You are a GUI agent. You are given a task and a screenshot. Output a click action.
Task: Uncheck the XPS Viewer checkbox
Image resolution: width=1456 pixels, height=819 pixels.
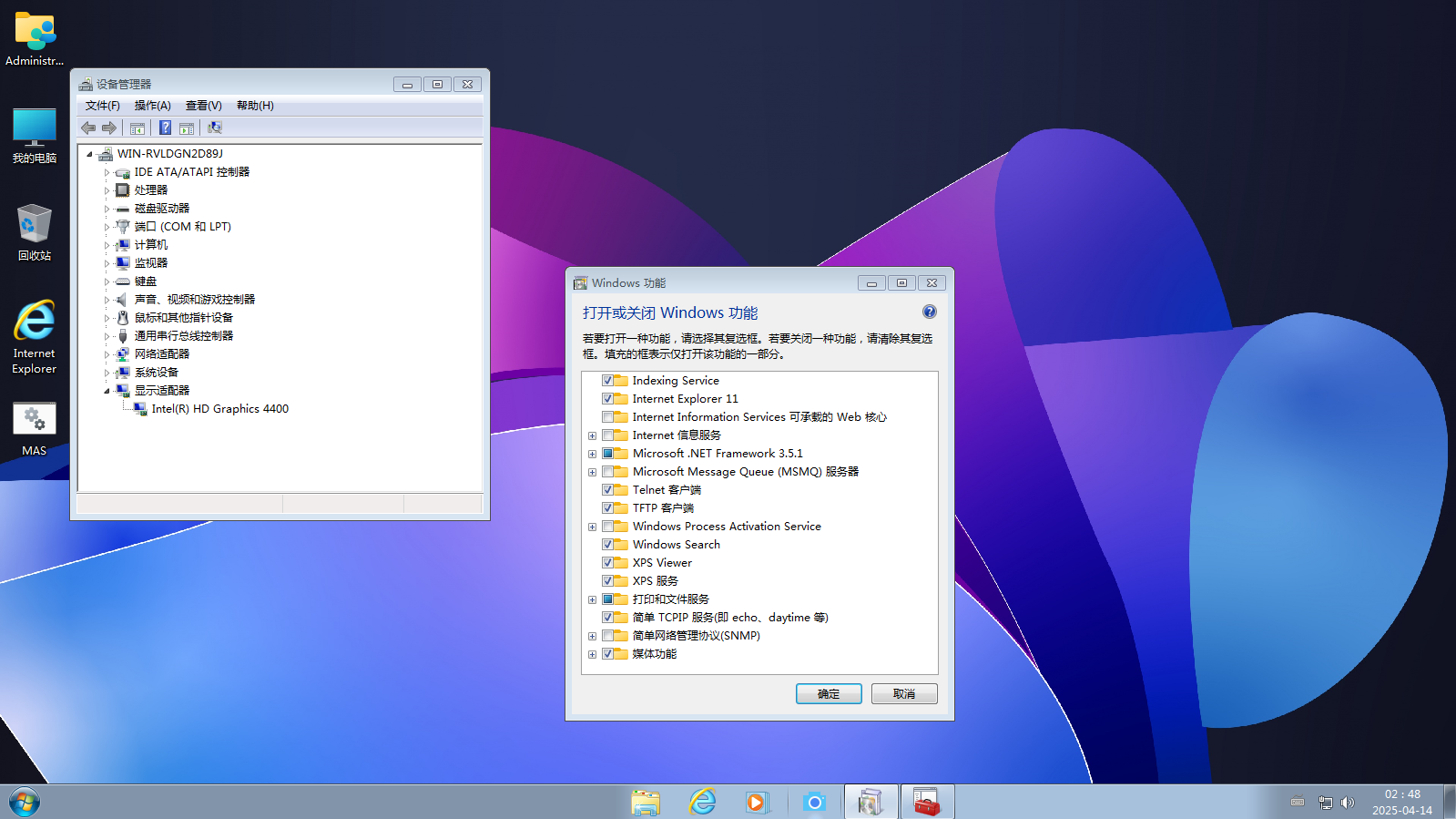607,563
